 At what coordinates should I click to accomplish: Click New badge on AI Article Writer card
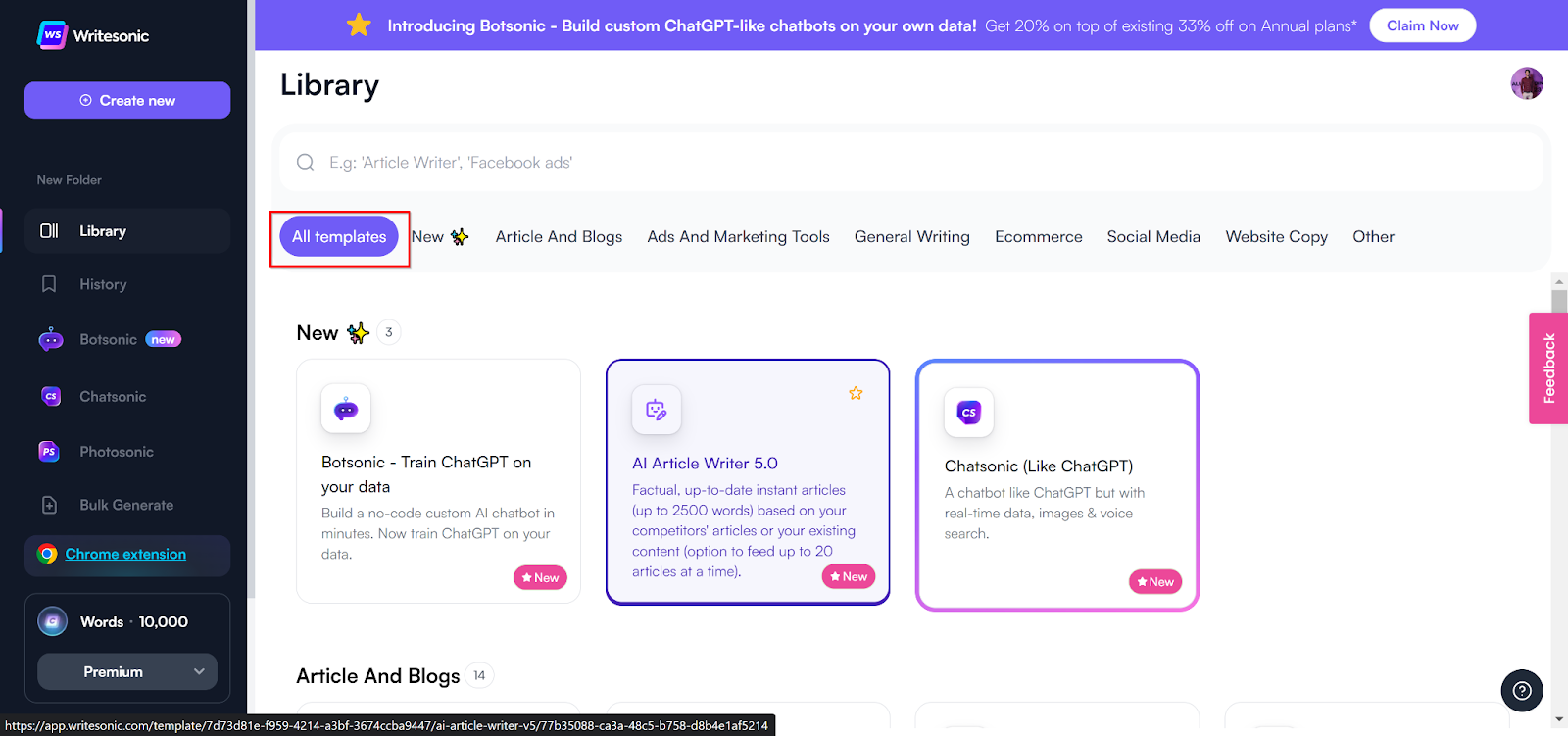pyautogui.click(x=849, y=577)
